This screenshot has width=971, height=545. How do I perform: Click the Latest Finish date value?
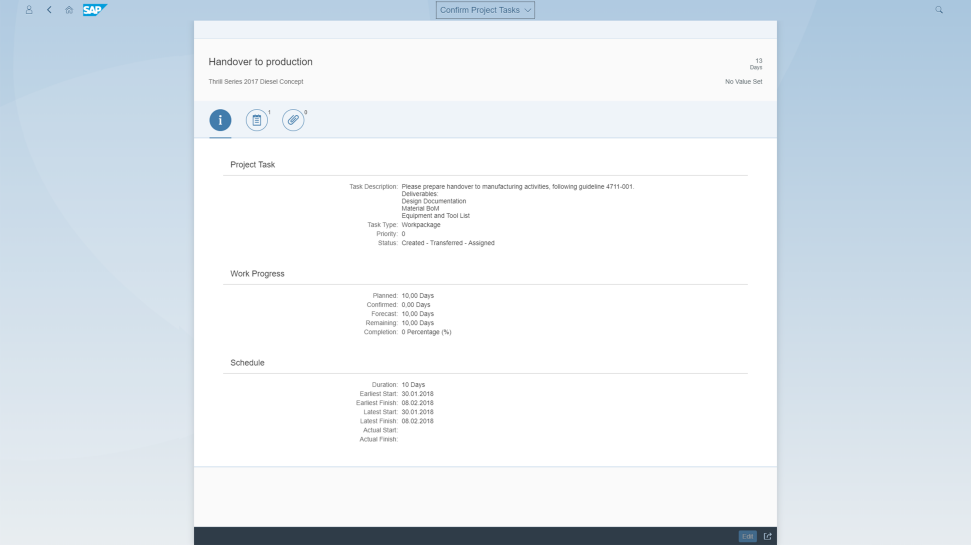pos(417,421)
